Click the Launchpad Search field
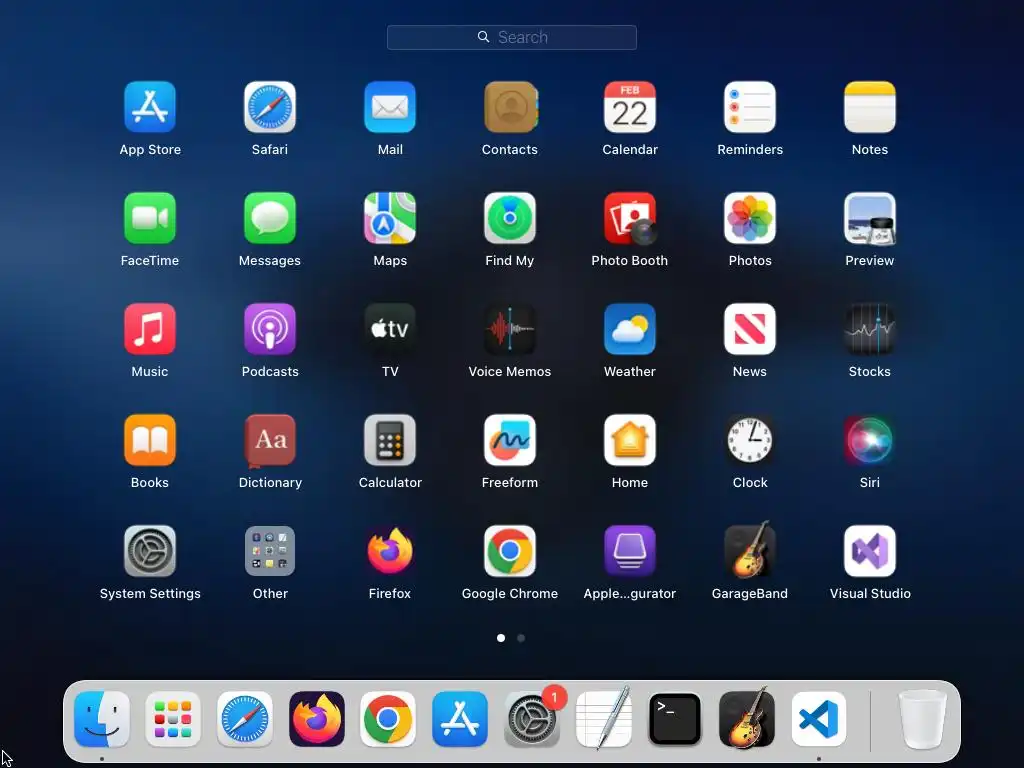1024x768 pixels. (512, 37)
